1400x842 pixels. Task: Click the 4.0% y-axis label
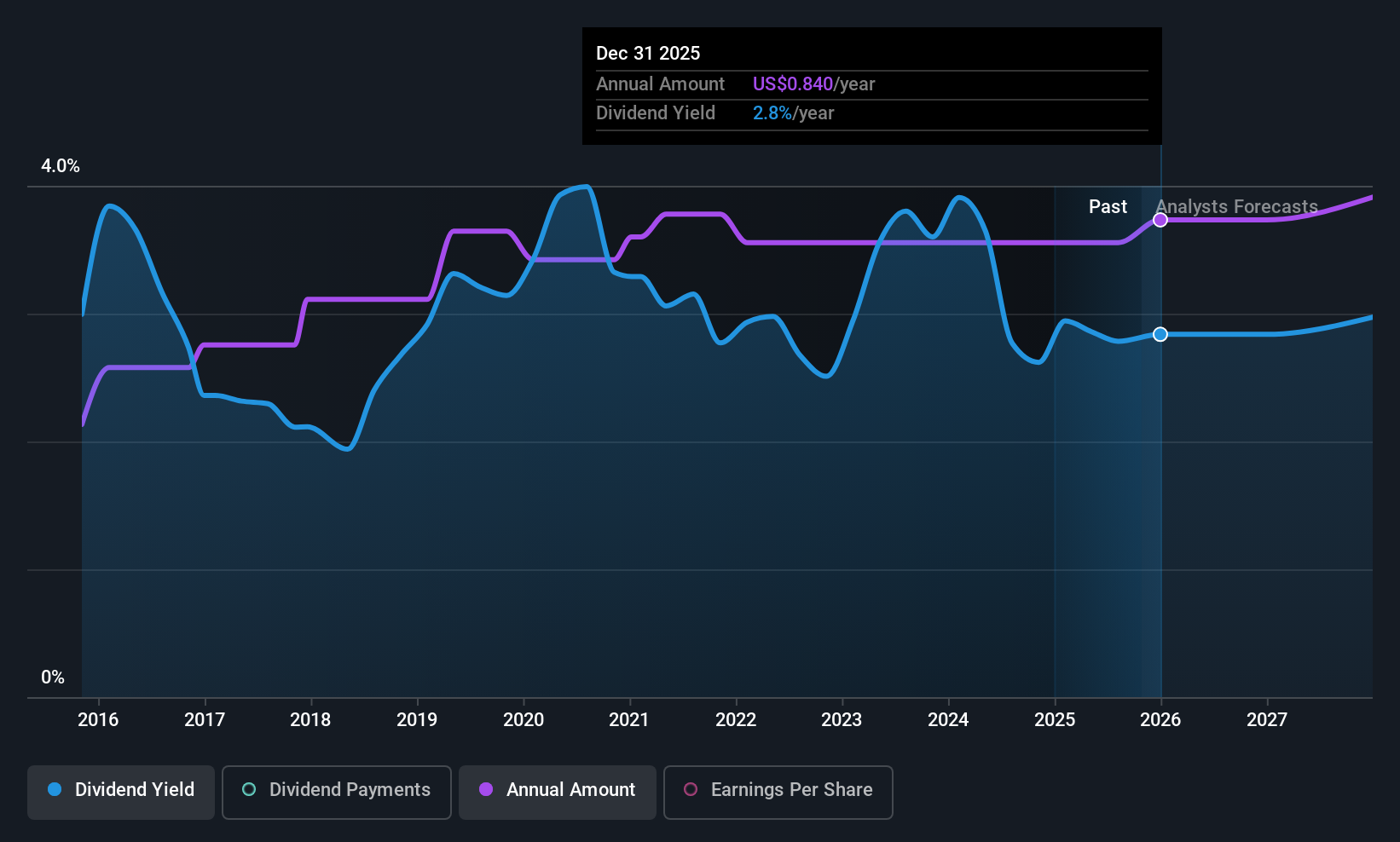coord(61,166)
